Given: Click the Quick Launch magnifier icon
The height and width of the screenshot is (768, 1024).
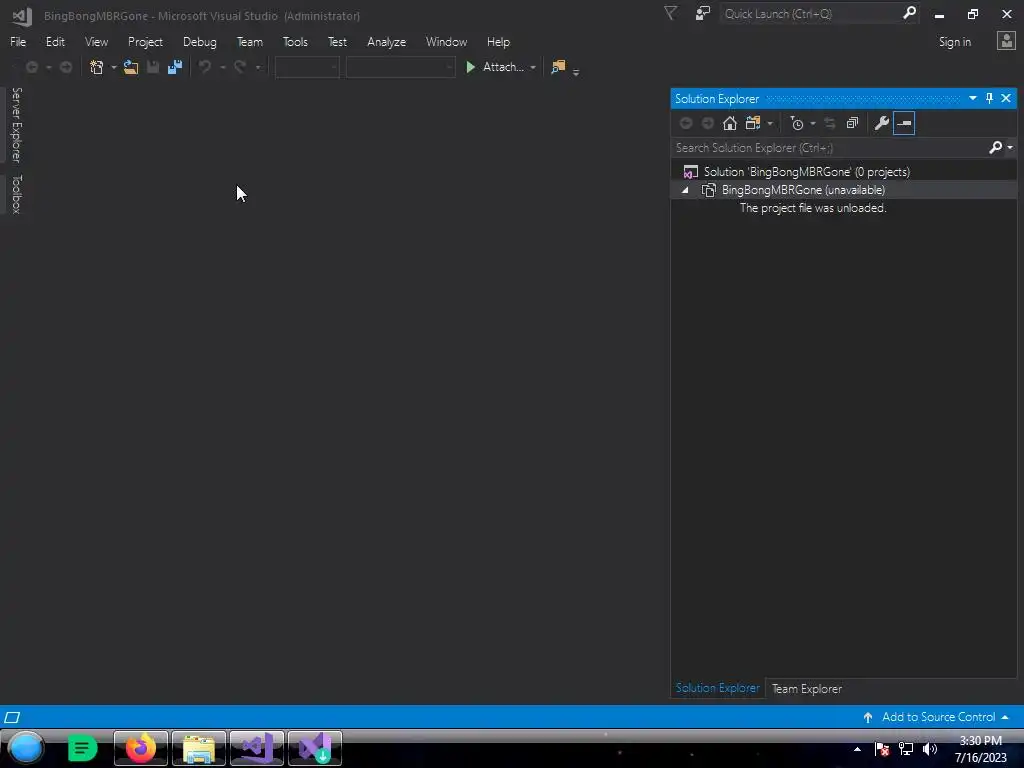Looking at the screenshot, I should [909, 14].
